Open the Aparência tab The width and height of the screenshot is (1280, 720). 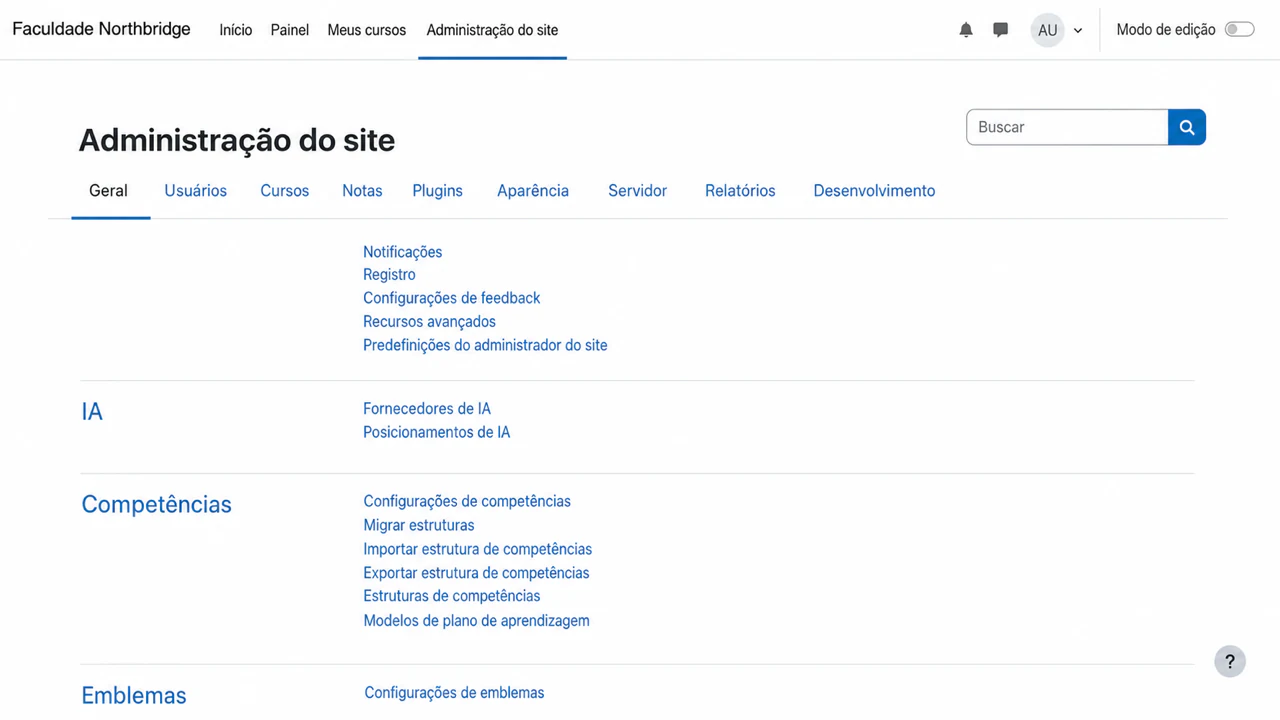pos(533,191)
